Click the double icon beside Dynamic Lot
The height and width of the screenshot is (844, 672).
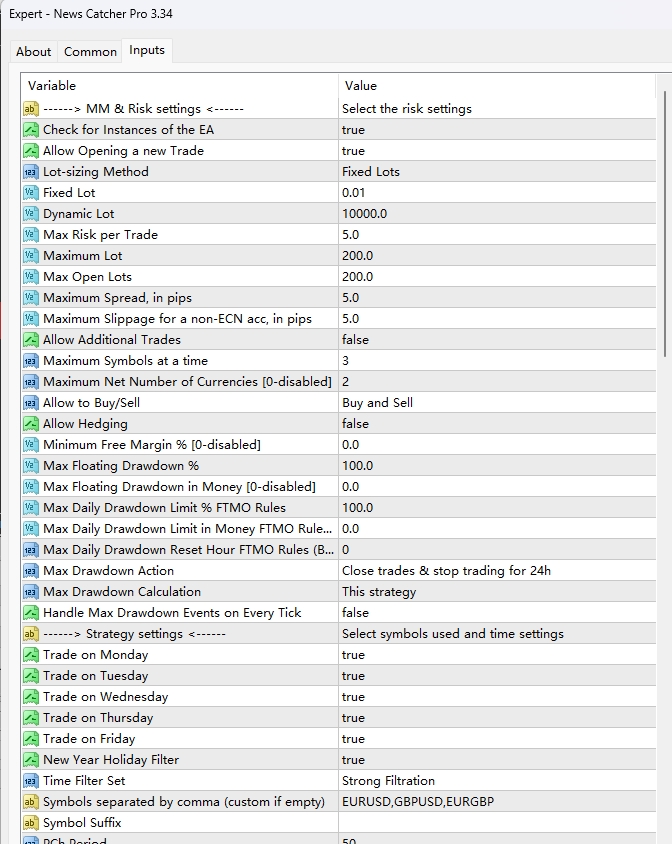pos(31,214)
